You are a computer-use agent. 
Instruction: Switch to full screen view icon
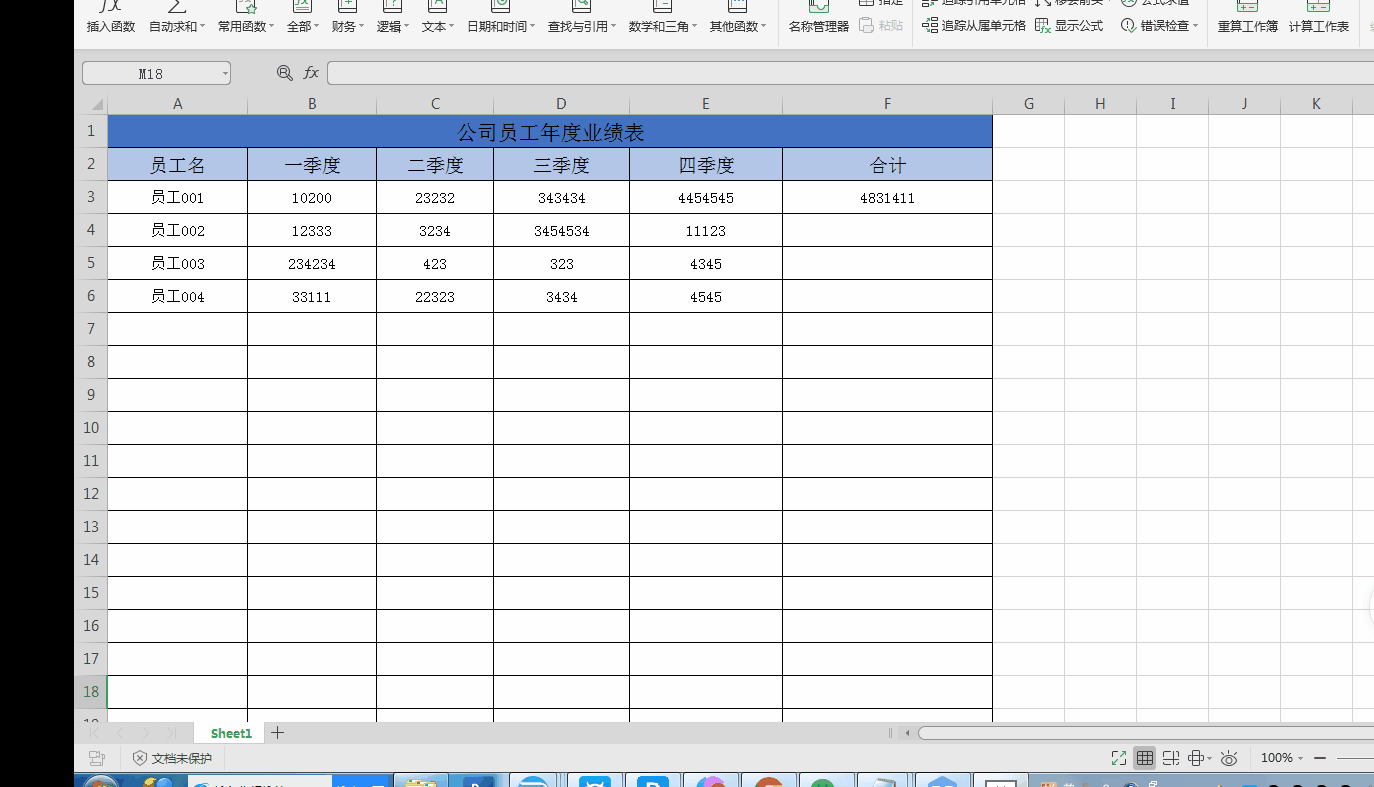pyautogui.click(x=1119, y=758)
